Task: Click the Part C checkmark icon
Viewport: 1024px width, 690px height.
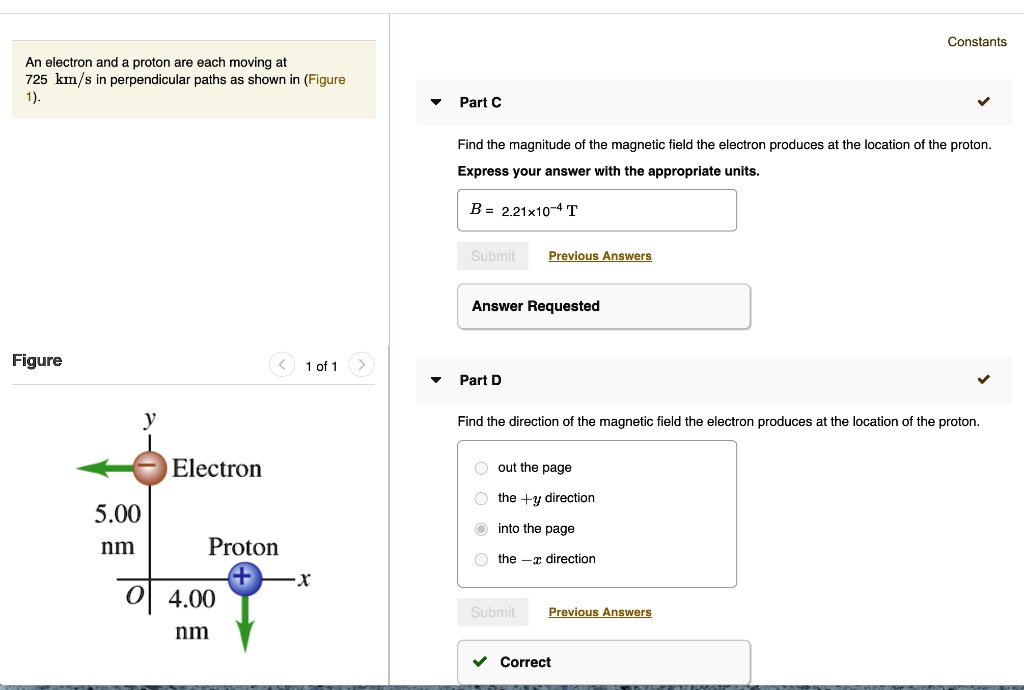Action: (x=983, y=102)
